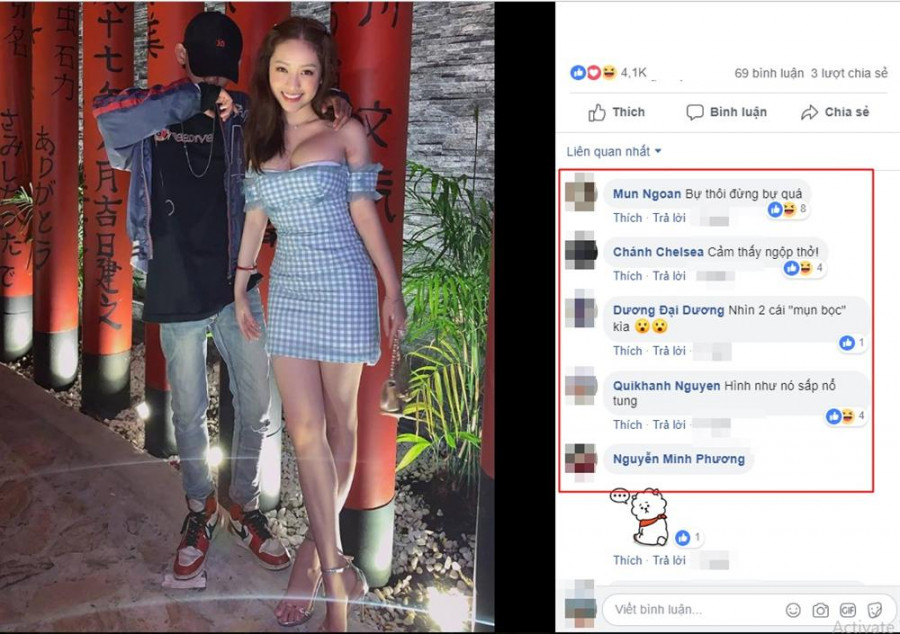
Task: Click Trả lời under Dương Đại Dương's comment
Action: pyautogui.click(x=669, y=351)
